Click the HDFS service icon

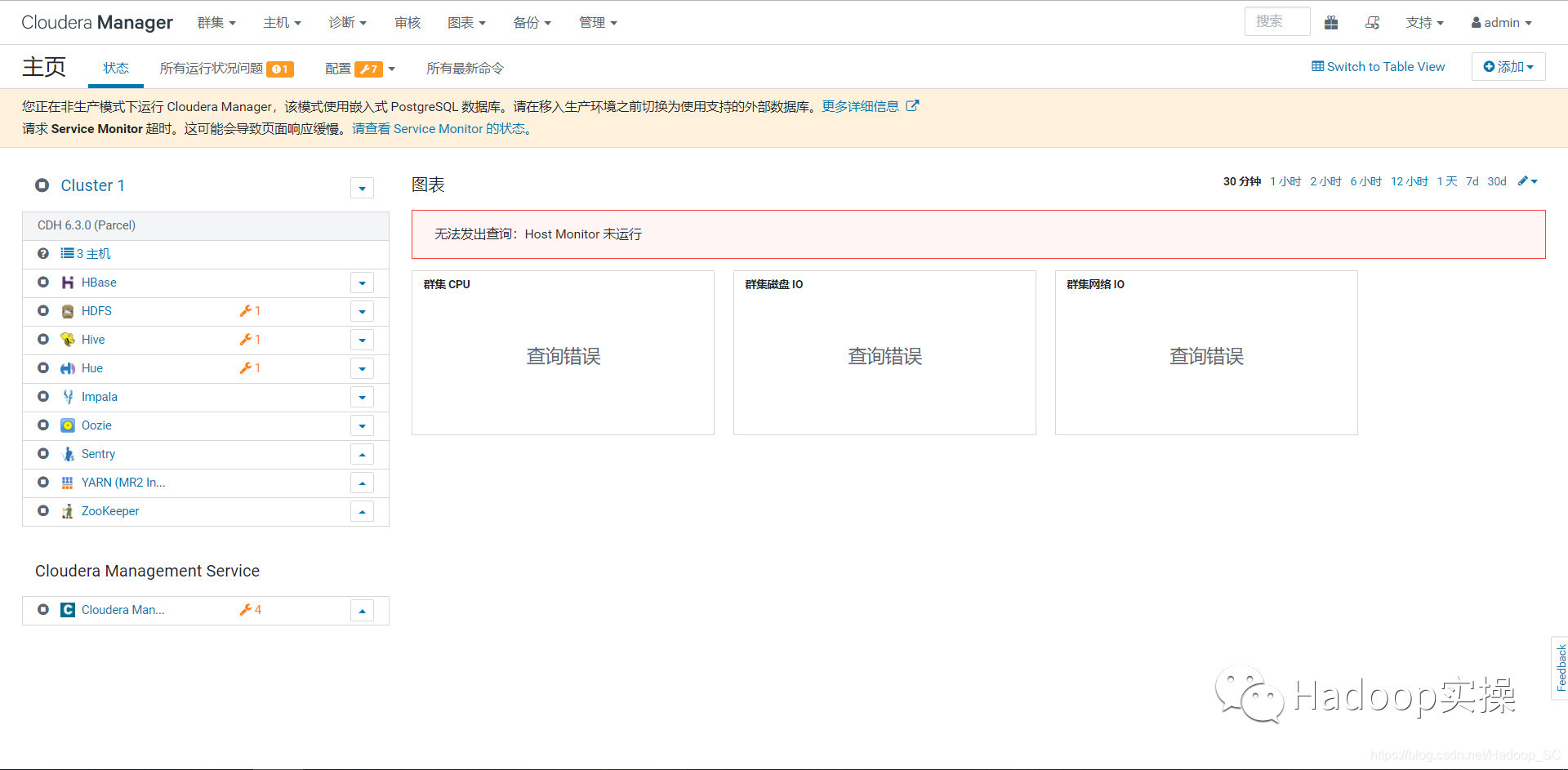[x=68, y=311]
